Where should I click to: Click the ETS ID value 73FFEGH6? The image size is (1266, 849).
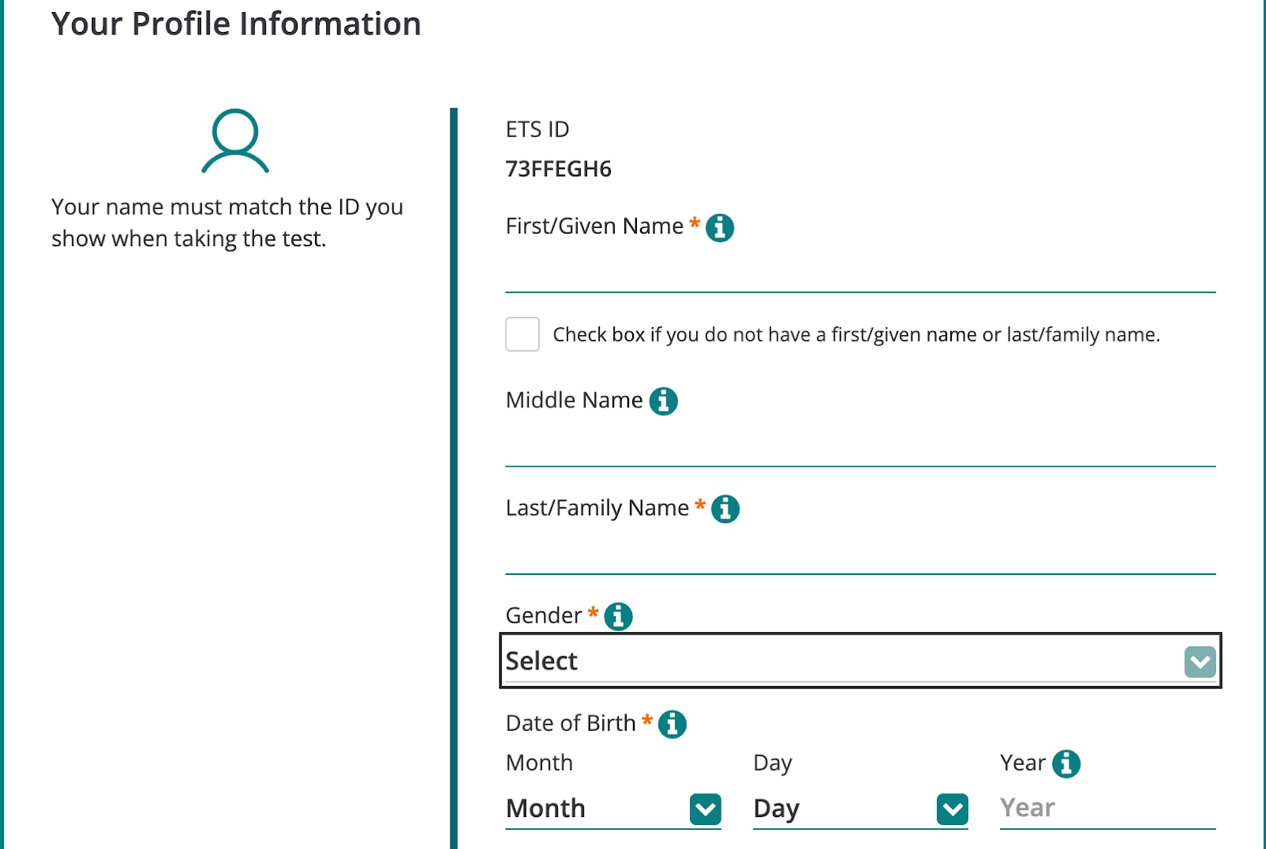558,169
